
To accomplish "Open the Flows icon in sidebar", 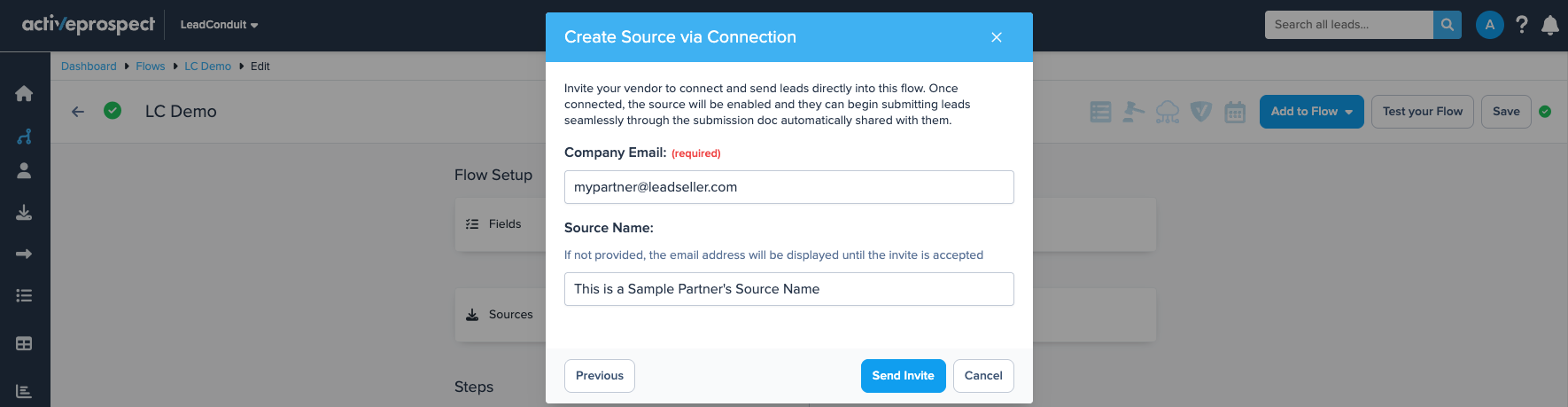I will [x=24, y=137].
